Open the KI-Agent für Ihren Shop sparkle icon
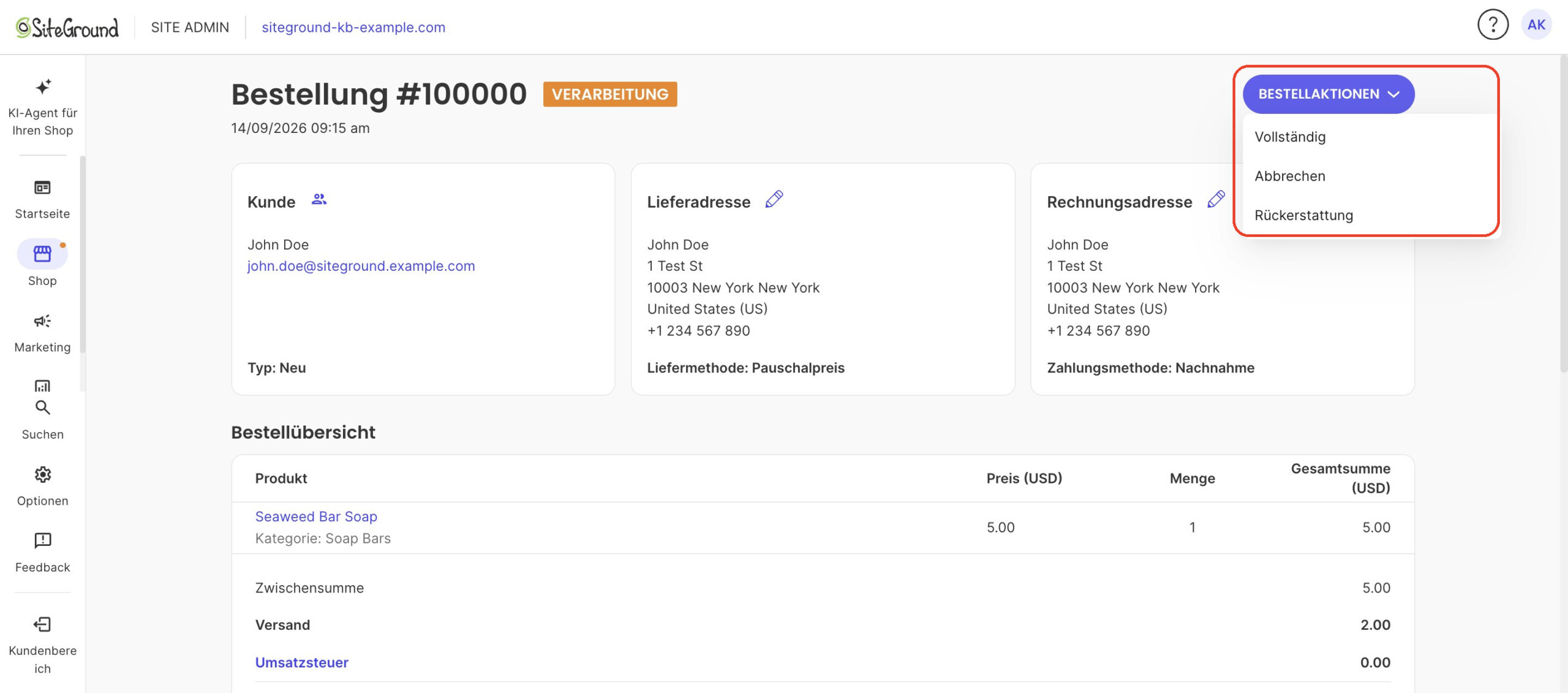 [x=43, y=86]
